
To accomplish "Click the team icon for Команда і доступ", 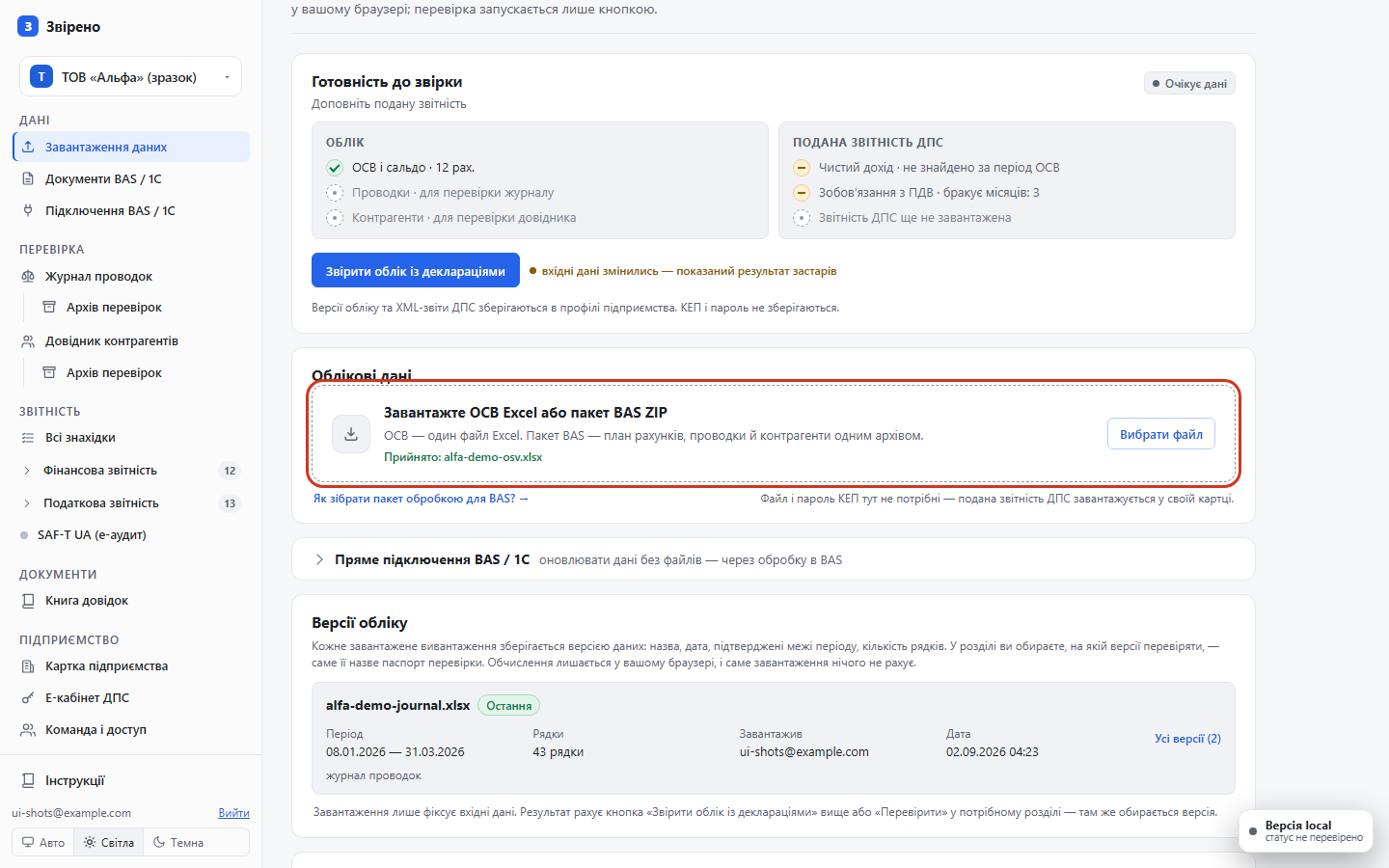I will (28, 729).
